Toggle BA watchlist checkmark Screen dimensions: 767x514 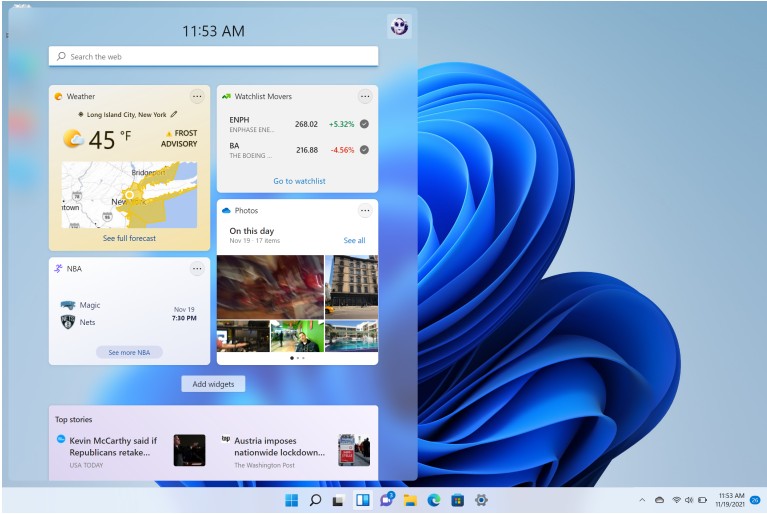[364, 150]
